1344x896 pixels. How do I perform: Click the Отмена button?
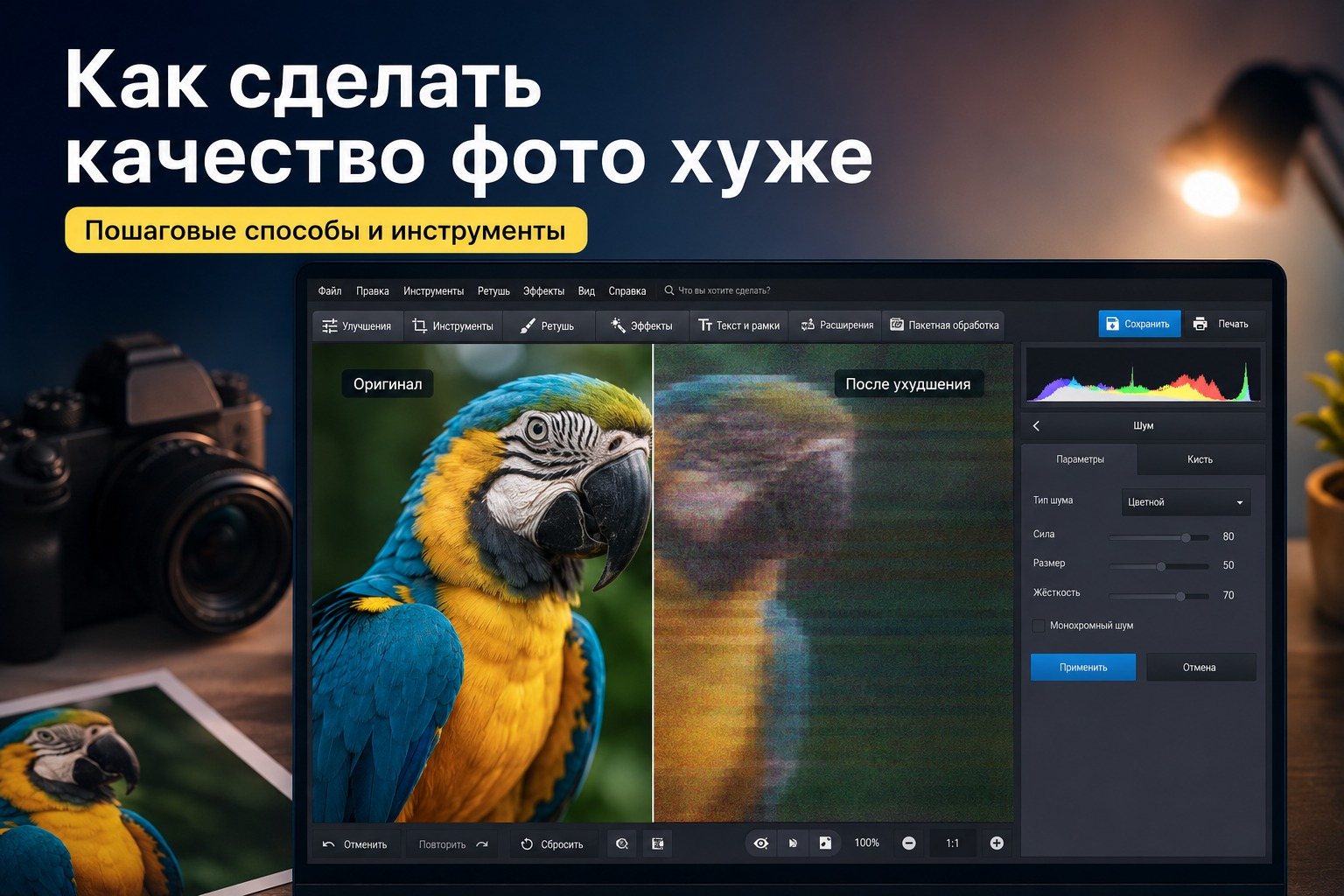coord(1200,667)
